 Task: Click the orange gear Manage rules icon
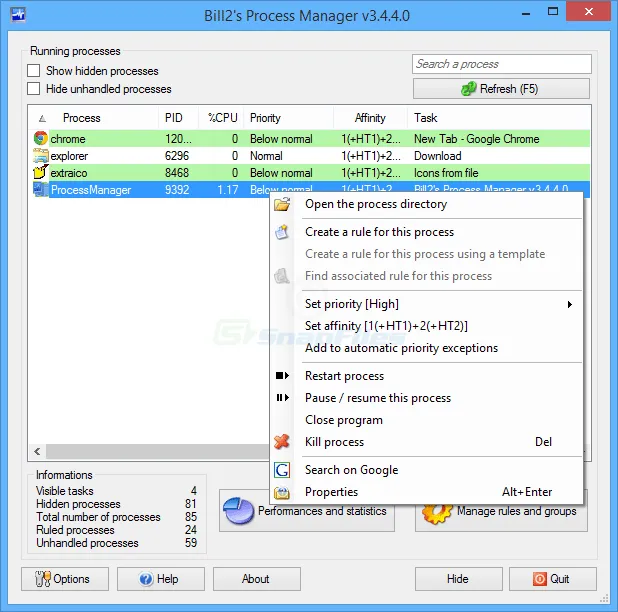click(x=437, y=513)
